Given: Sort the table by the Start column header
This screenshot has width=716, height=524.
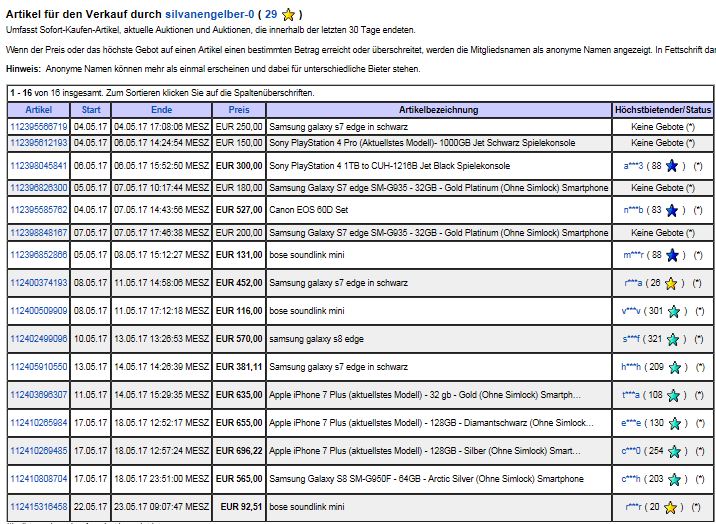Looking at the screenshot, I should click(90, 110).
